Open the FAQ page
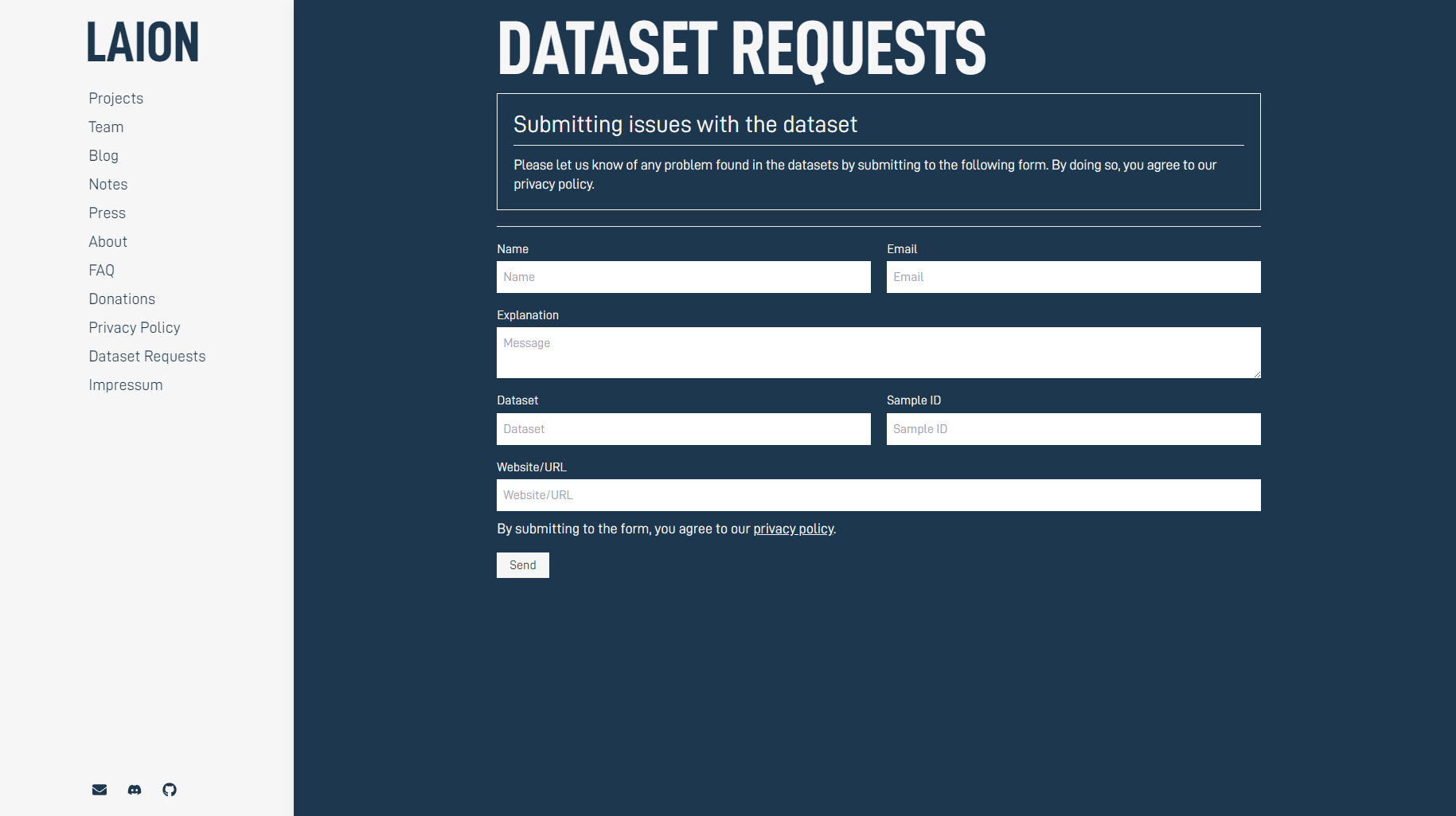 pyautogui.click(x=102, y=271)
